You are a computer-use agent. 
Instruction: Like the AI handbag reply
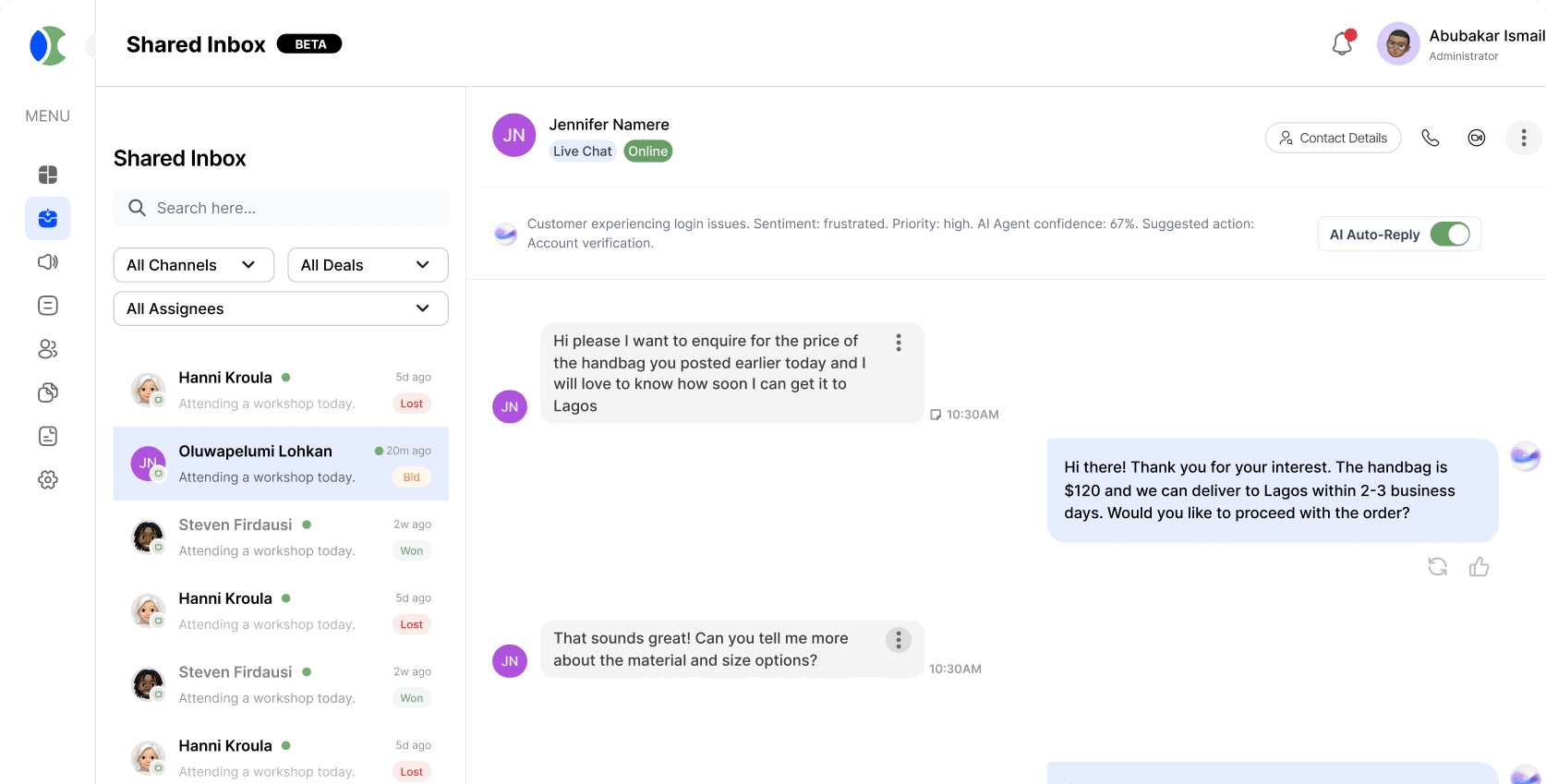click(1480, 566)
